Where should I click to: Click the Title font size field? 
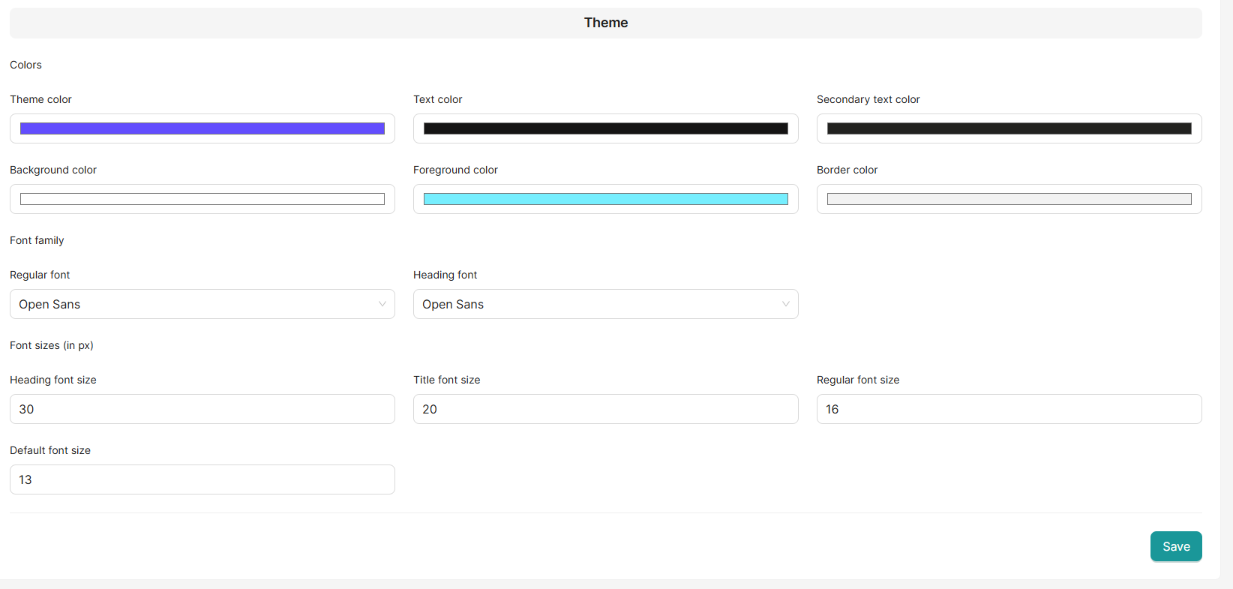(605, 409)
